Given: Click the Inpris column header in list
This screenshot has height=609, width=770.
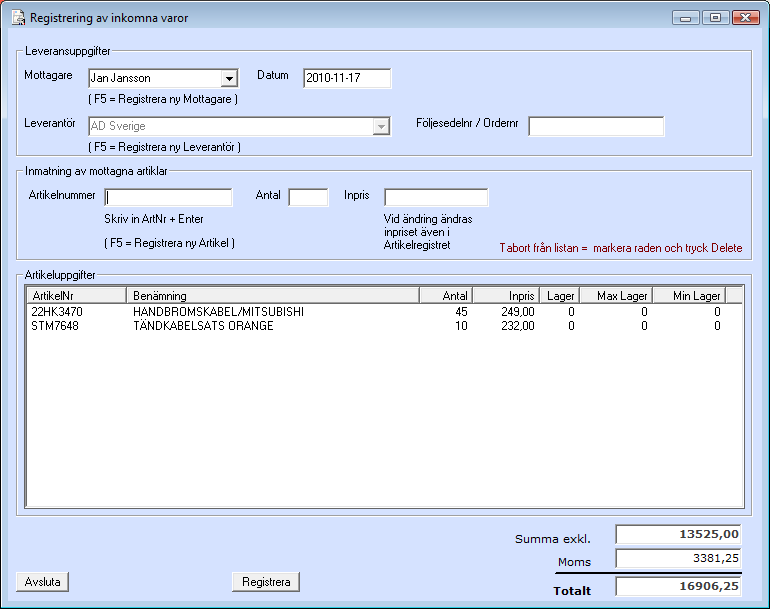Looking at the screenshot, I should [506, 296].
